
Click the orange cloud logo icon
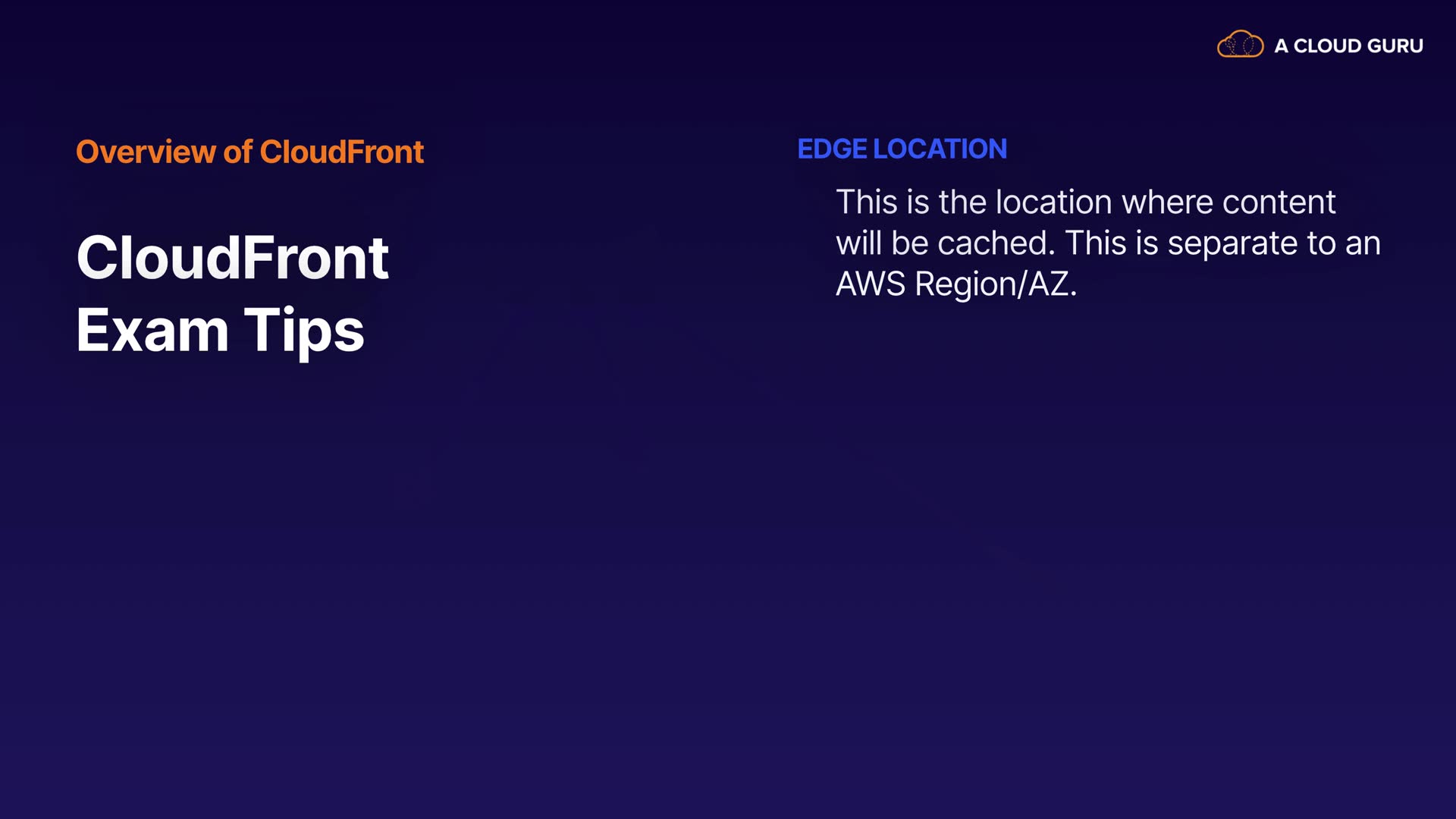coord(1240,45)
